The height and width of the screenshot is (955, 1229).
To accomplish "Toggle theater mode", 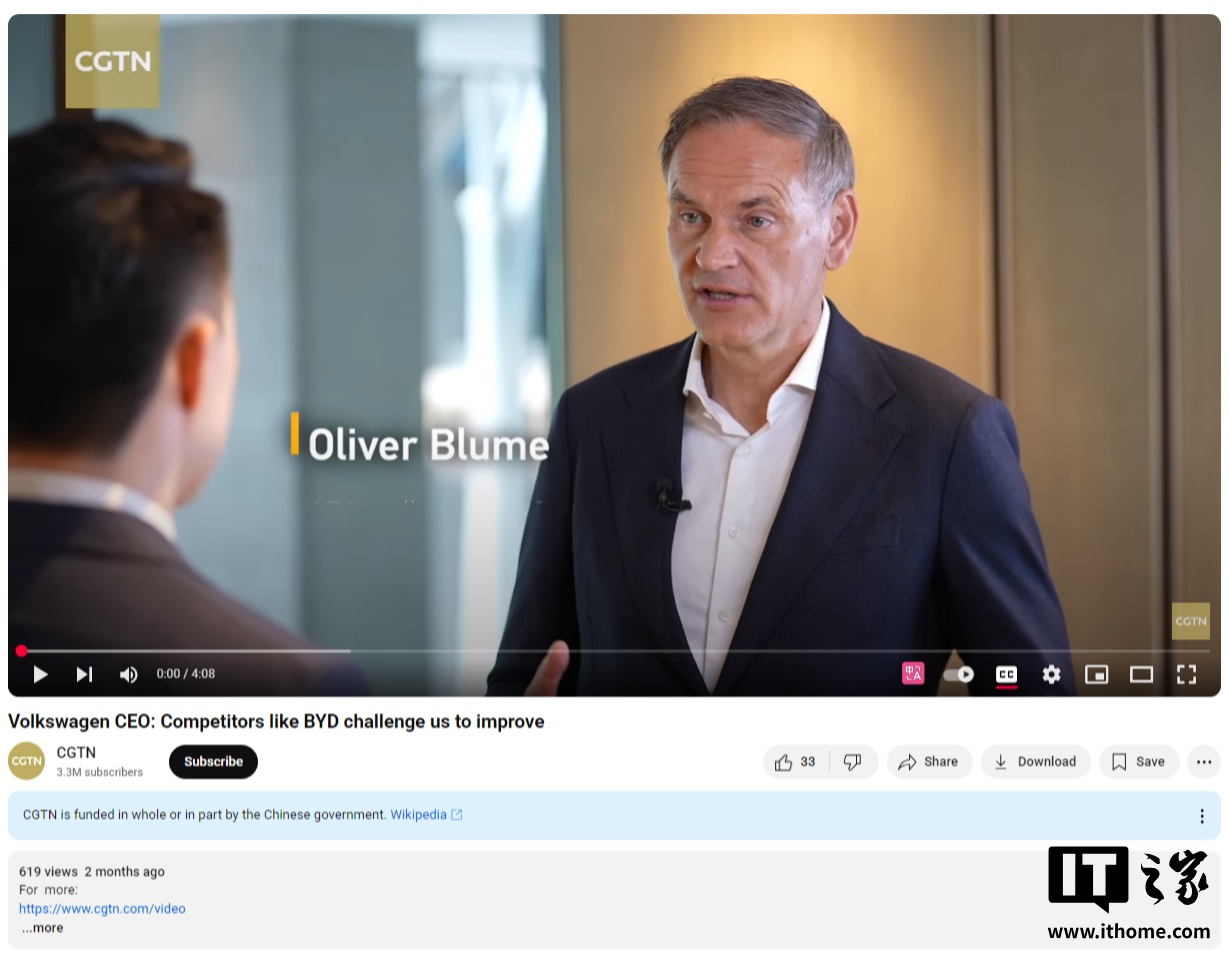I will coord(1141,674).
